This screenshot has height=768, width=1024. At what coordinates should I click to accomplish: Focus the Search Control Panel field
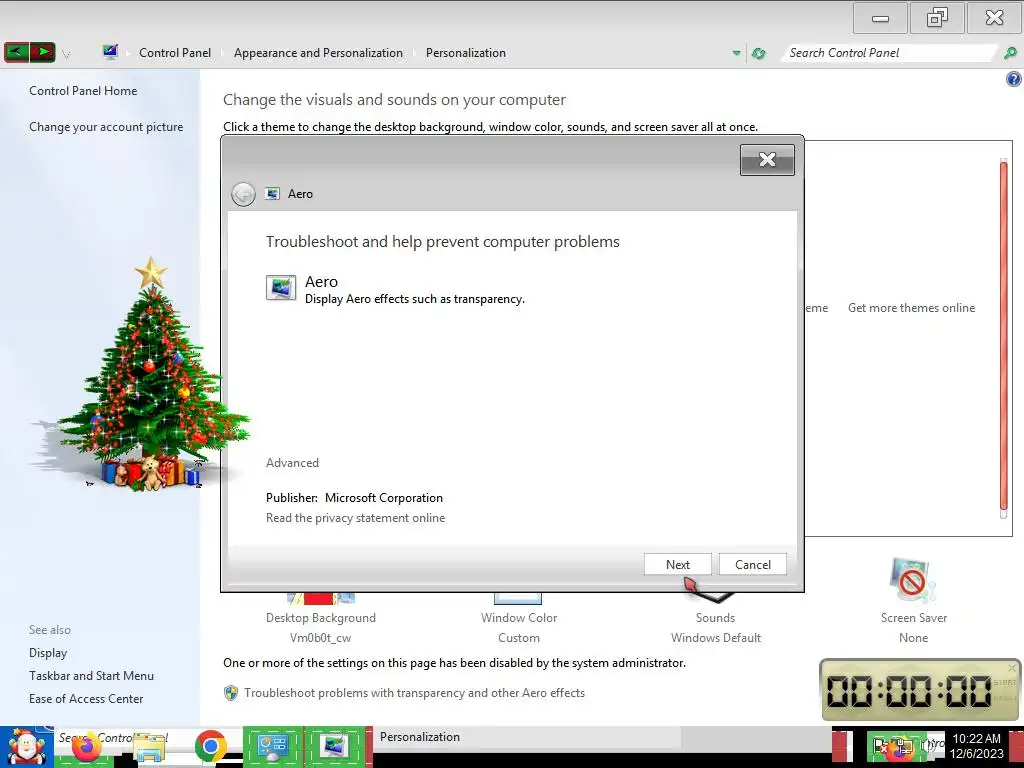click(x=889, y=53)
